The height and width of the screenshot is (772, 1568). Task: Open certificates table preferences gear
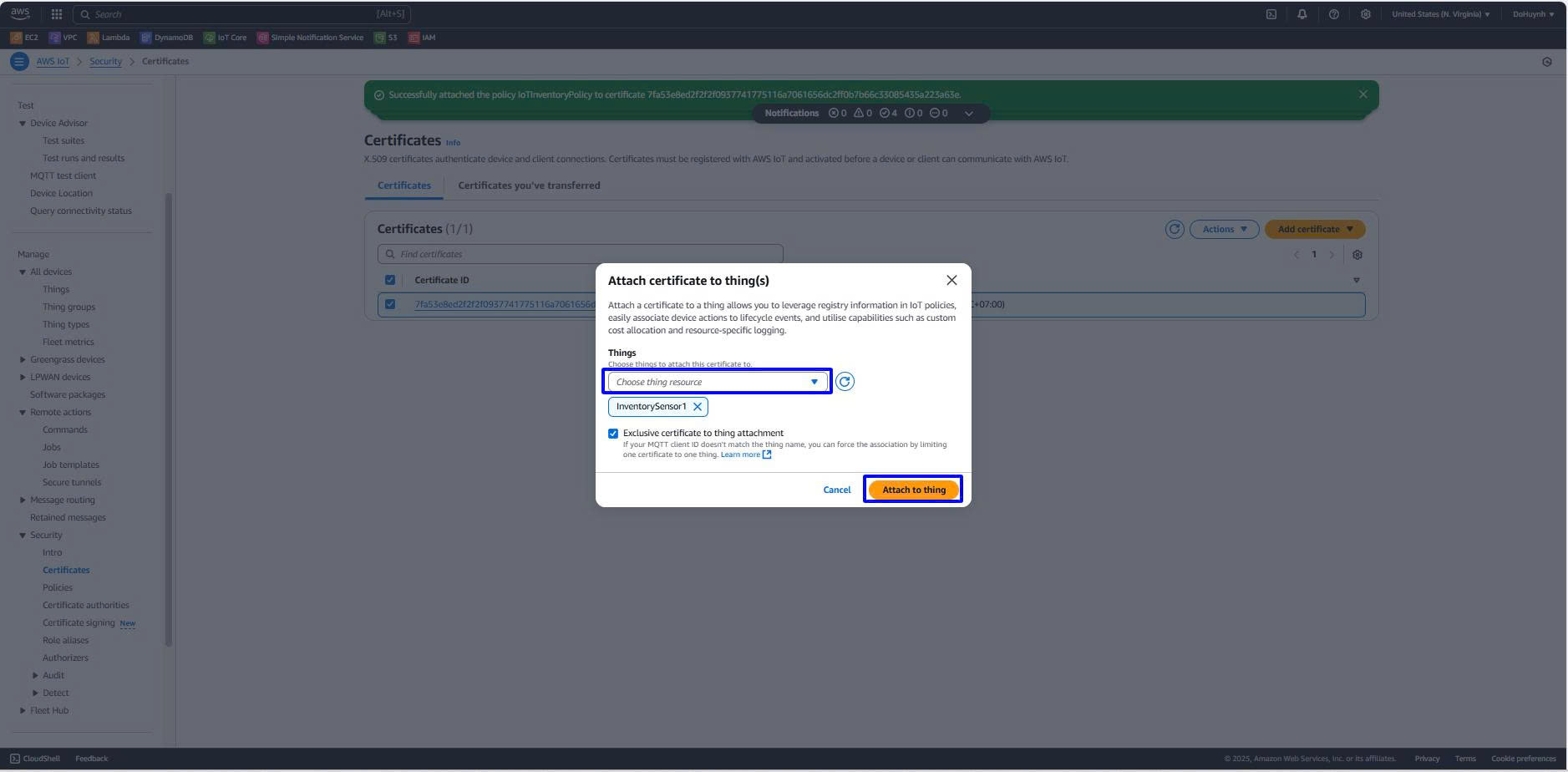point(1357,255)
